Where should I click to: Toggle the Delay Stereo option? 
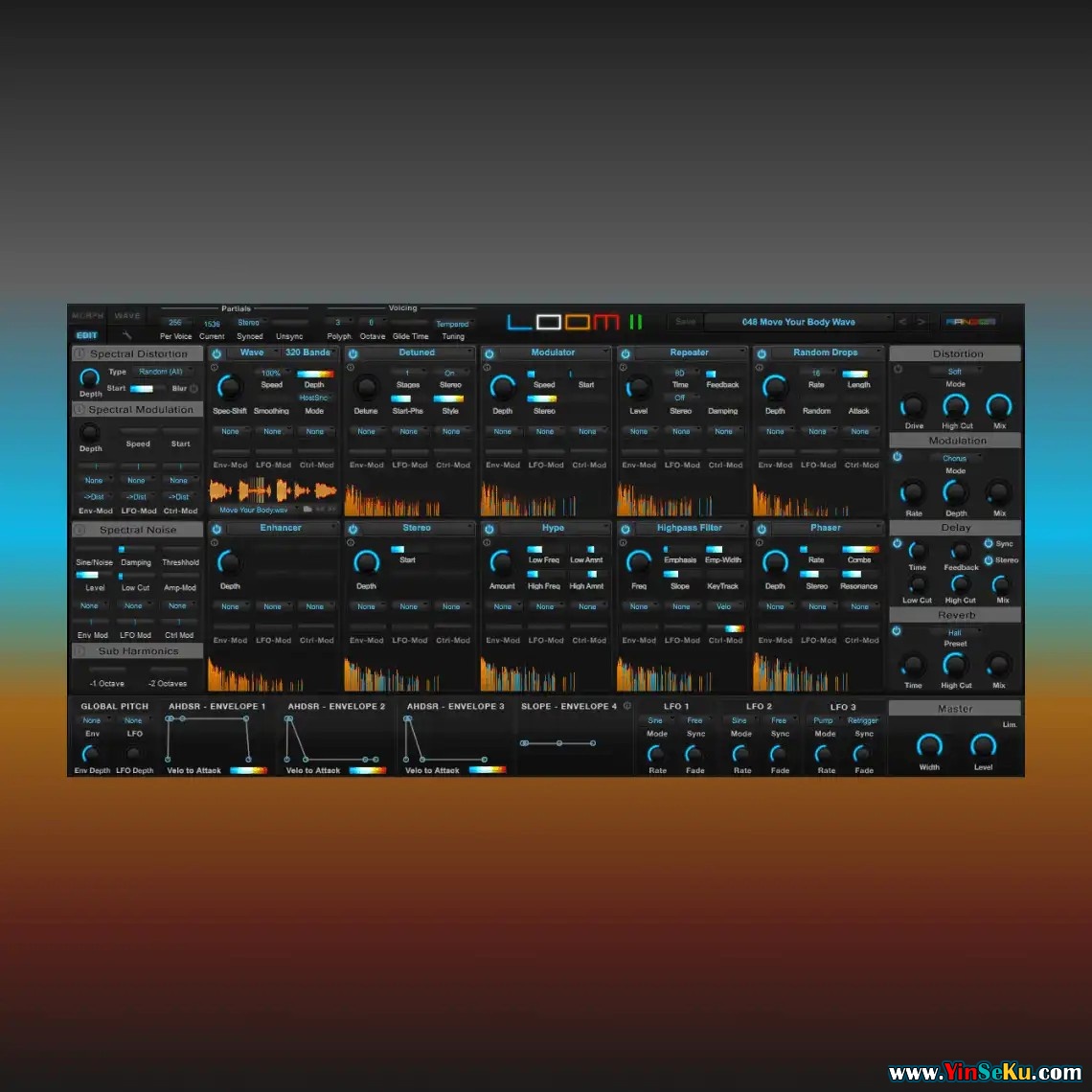click(989, 560)
